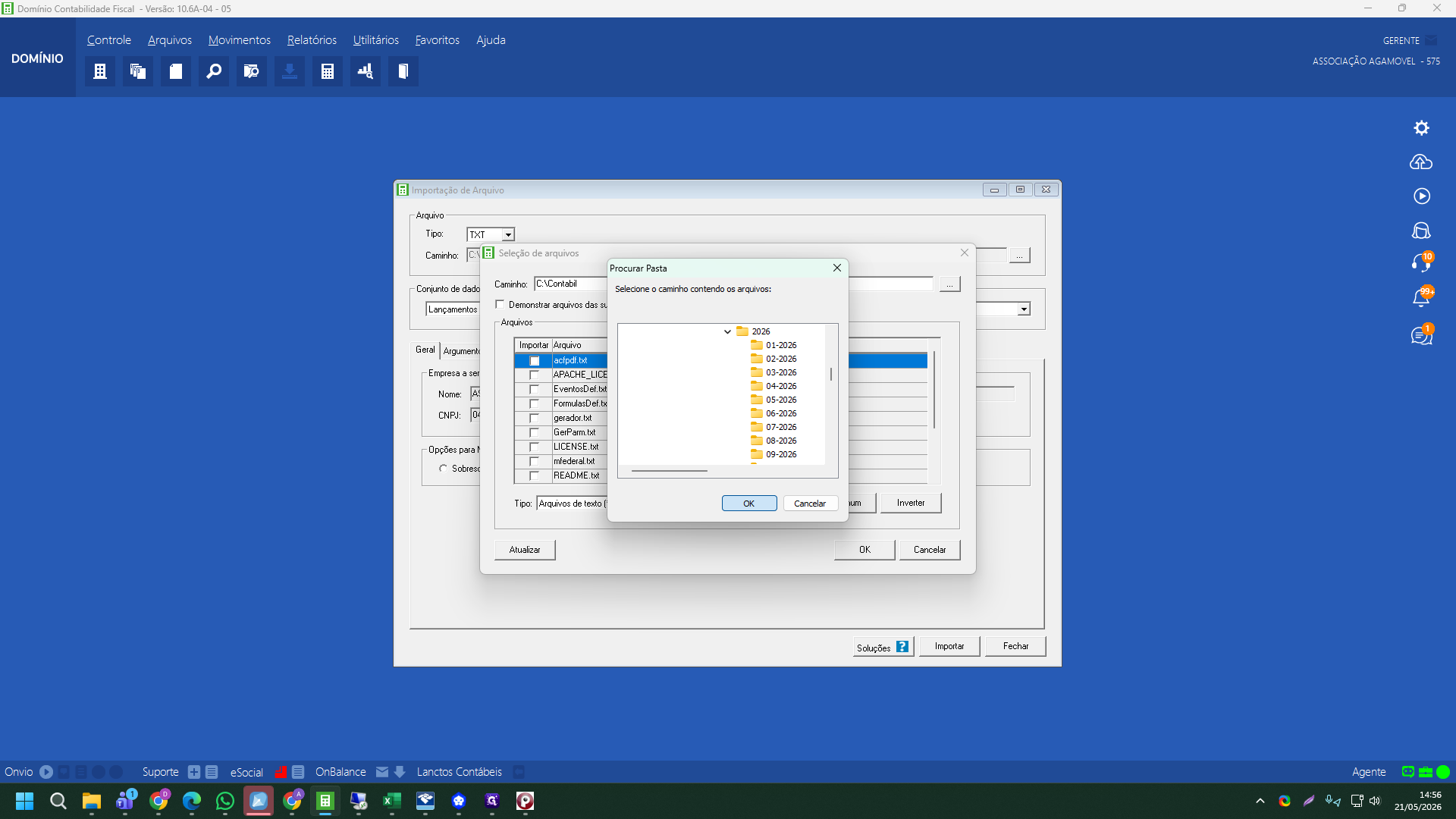
Task: Check the import box for mfederal.txt
Action: click(535, 462)
